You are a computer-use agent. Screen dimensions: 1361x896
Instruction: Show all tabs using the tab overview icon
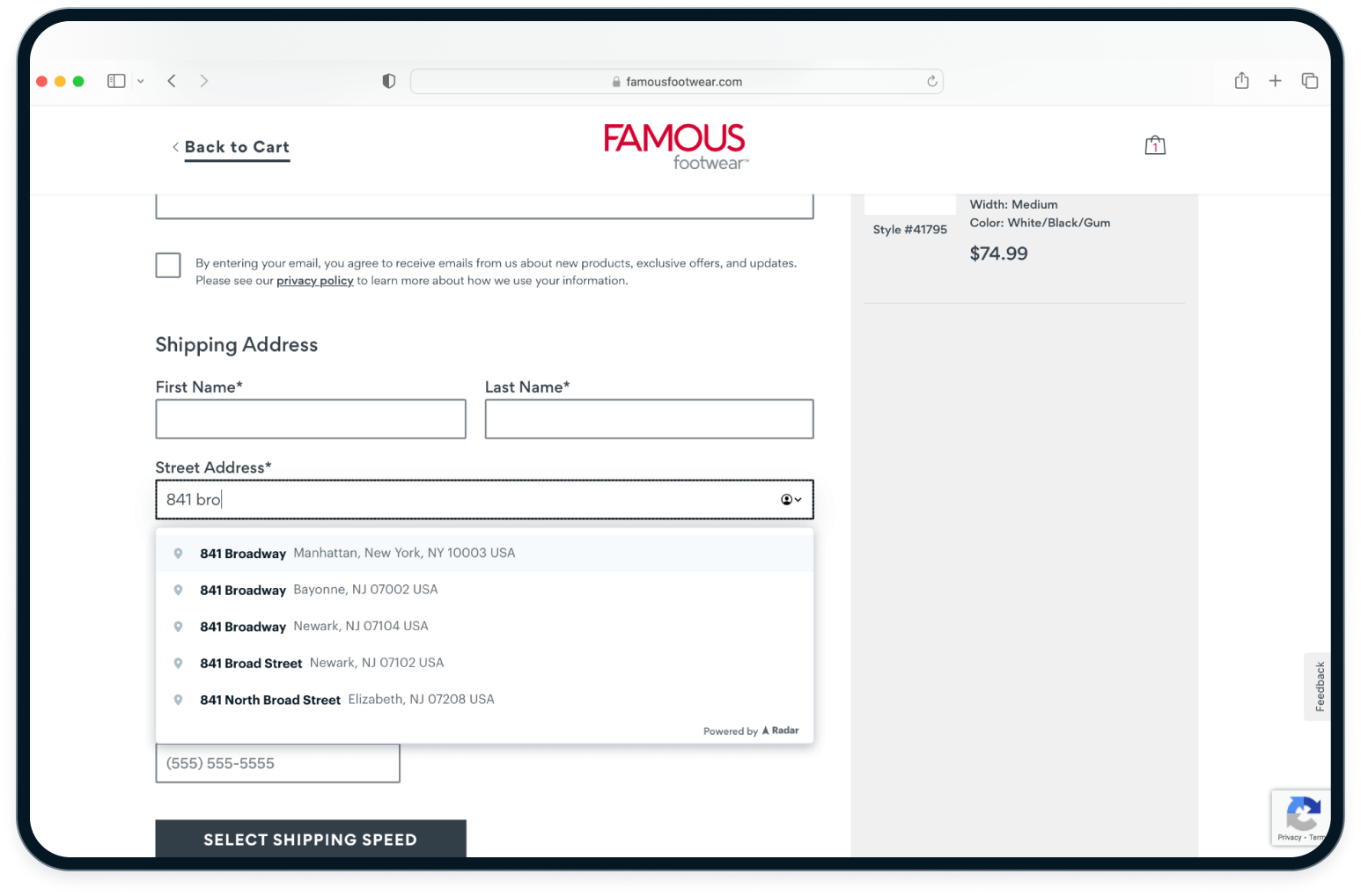(x=1309, y=80)
